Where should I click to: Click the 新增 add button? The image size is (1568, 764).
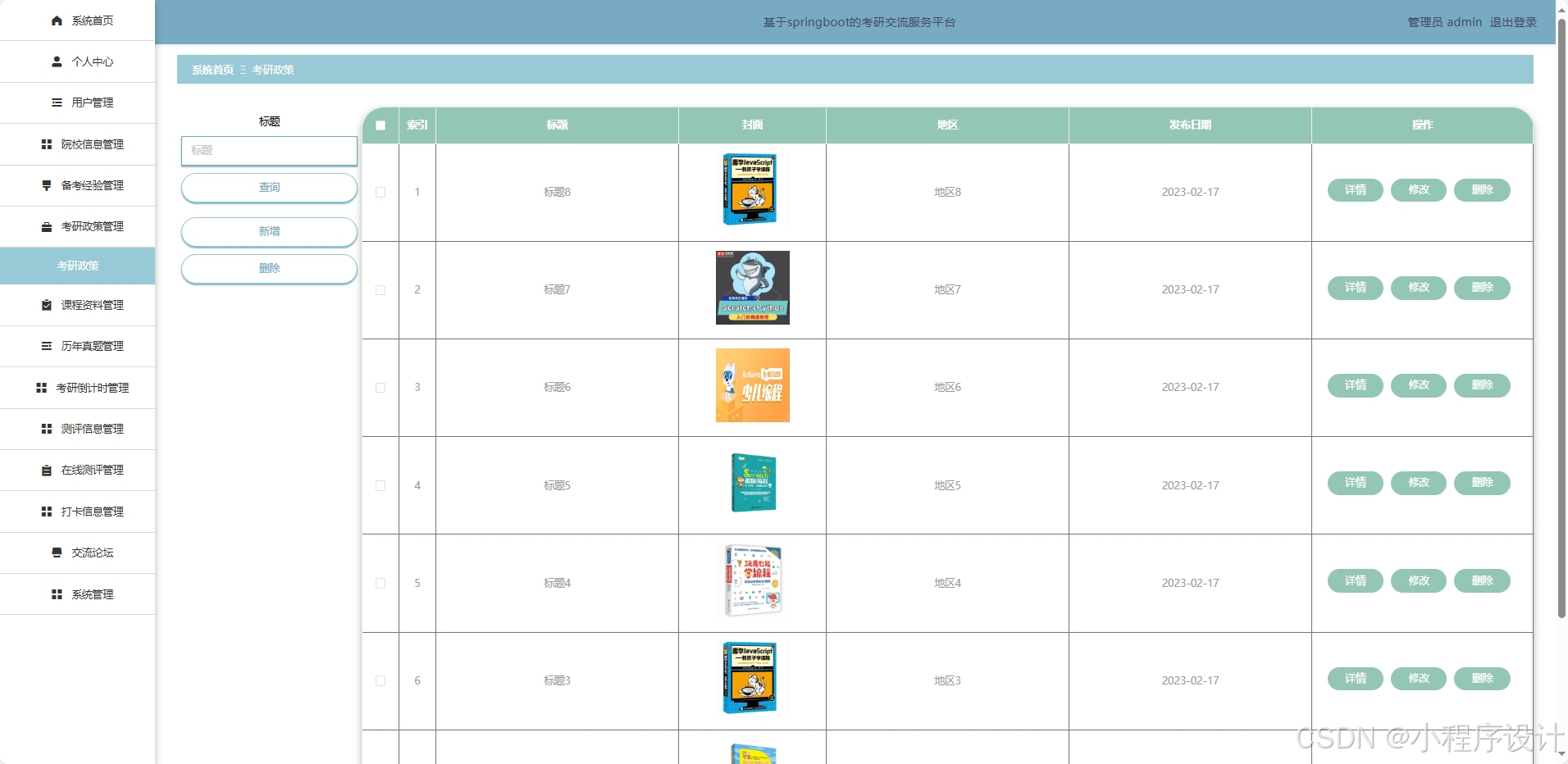[269, 232]
